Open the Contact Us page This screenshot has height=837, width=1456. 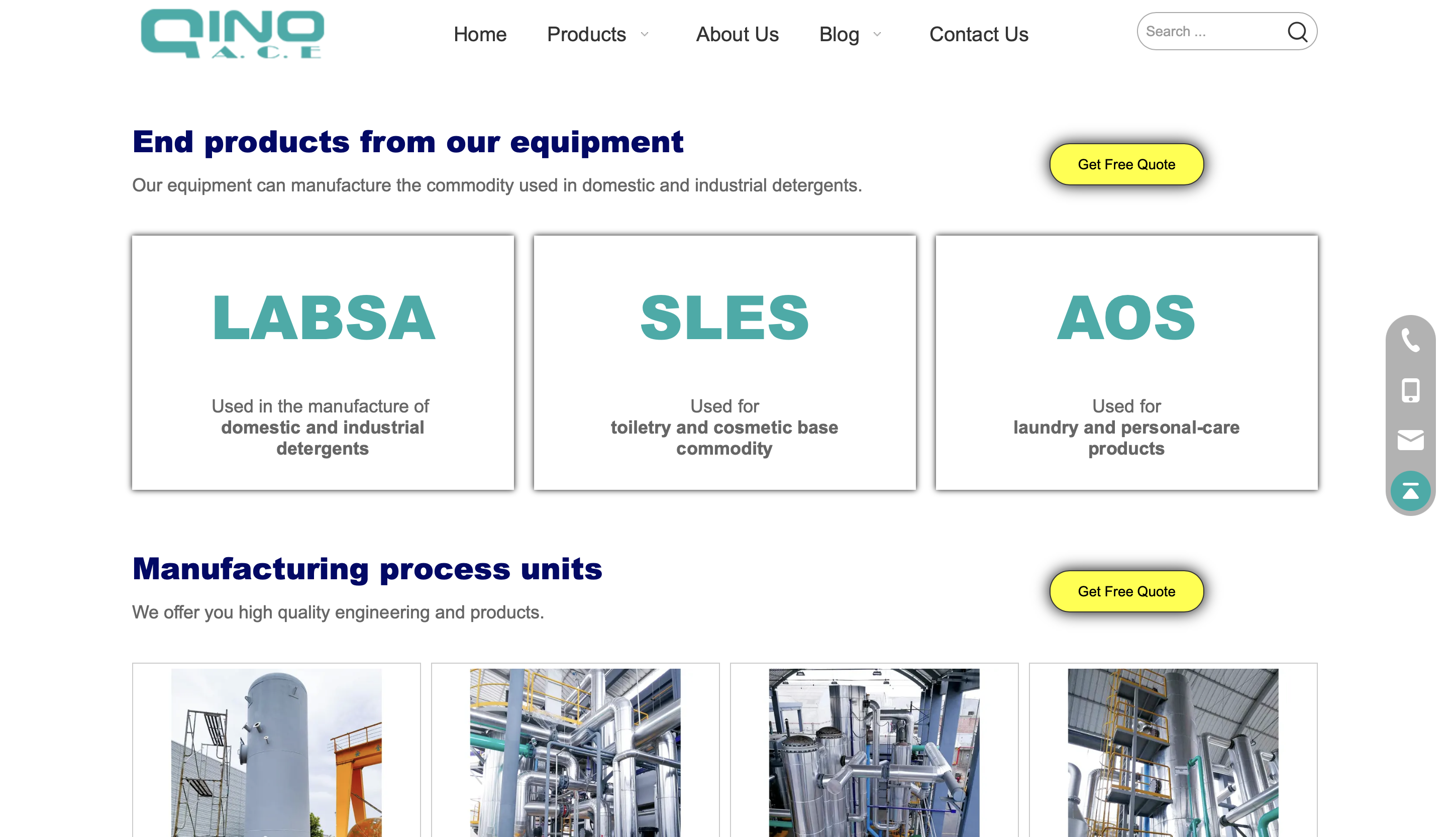coord(978,35)
